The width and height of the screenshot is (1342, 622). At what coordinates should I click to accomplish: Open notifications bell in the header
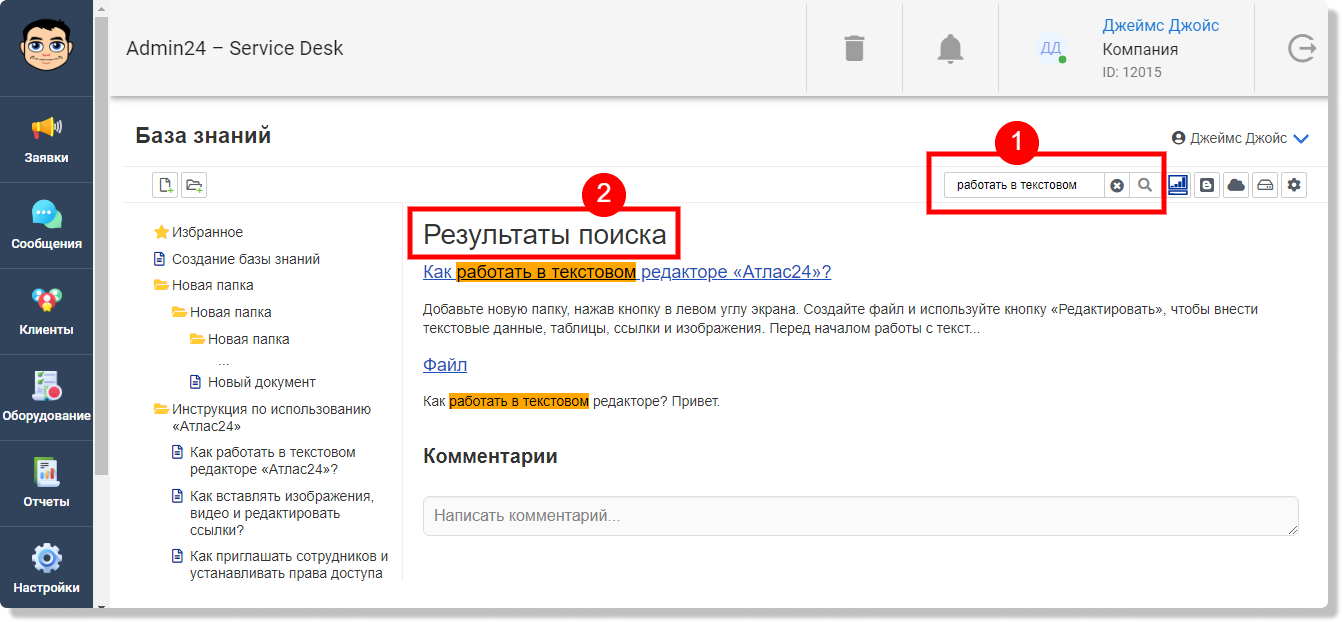pyautogui.click(x=950, y=48)
